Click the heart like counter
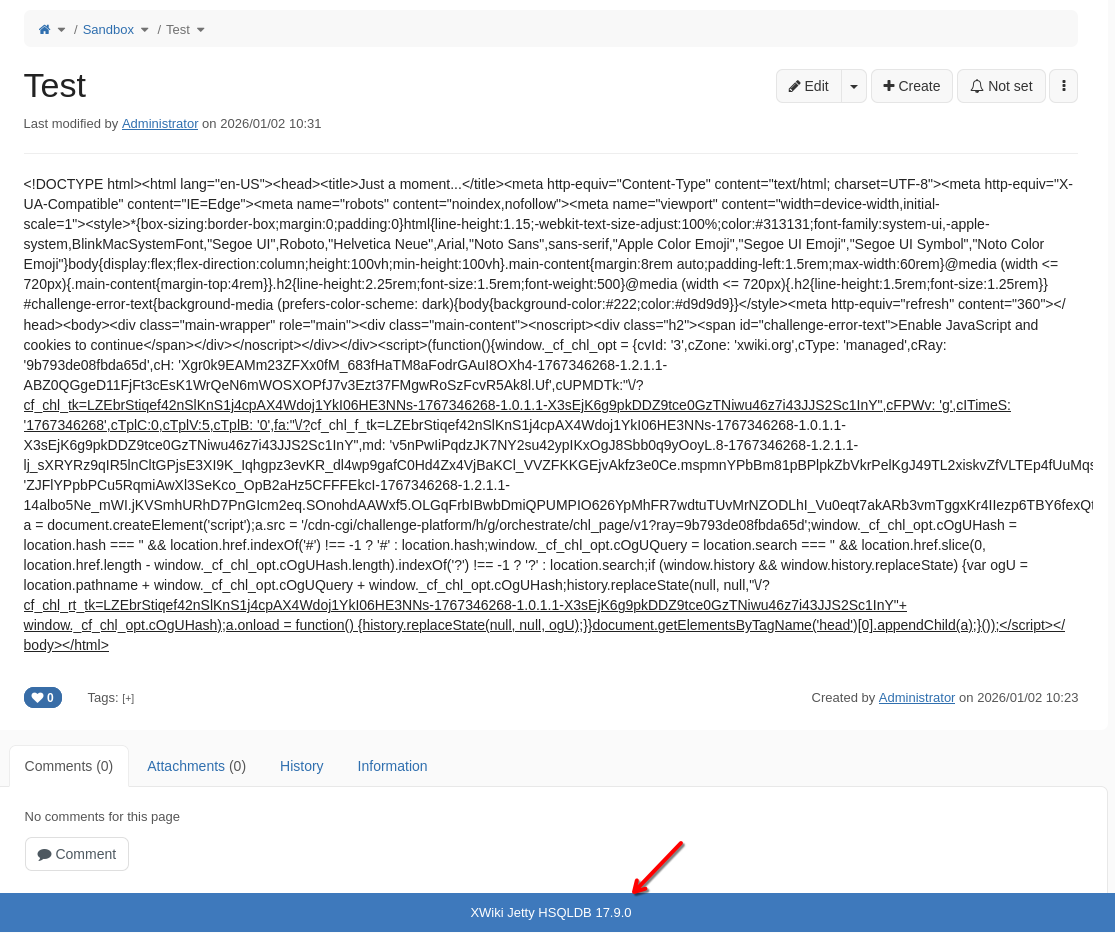 (x=43, y=698)
